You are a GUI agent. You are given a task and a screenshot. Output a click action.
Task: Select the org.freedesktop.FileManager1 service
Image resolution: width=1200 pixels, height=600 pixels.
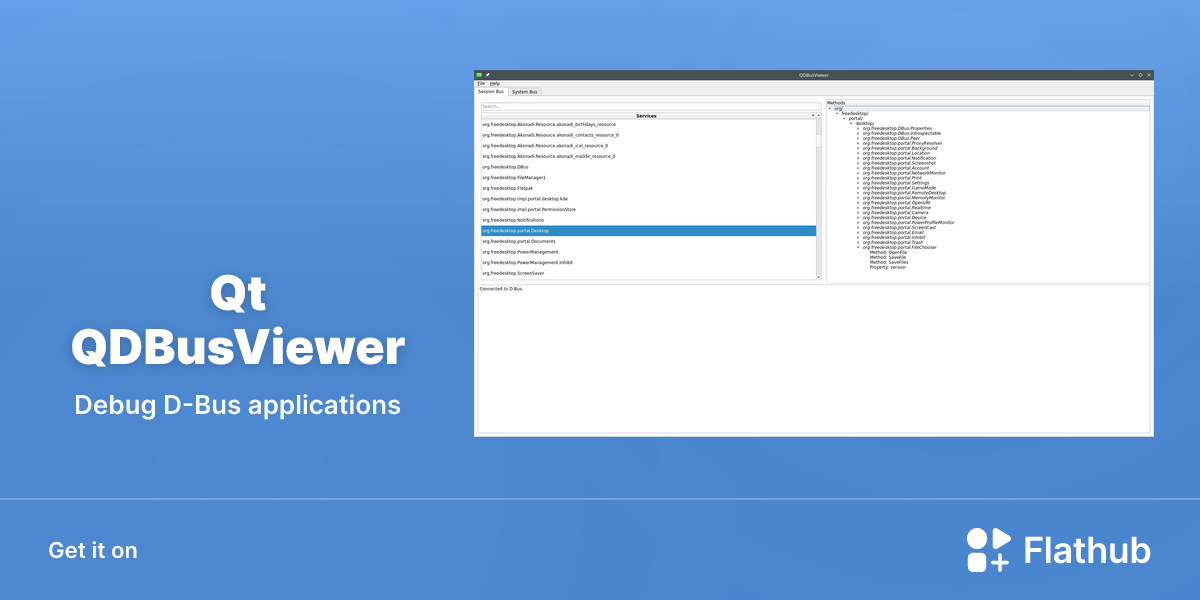coord(648,178)
